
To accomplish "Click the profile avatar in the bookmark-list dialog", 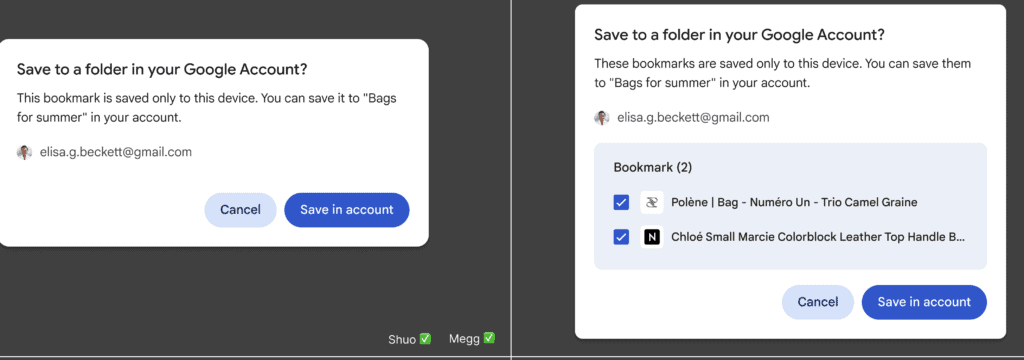I will pos(601,118).
